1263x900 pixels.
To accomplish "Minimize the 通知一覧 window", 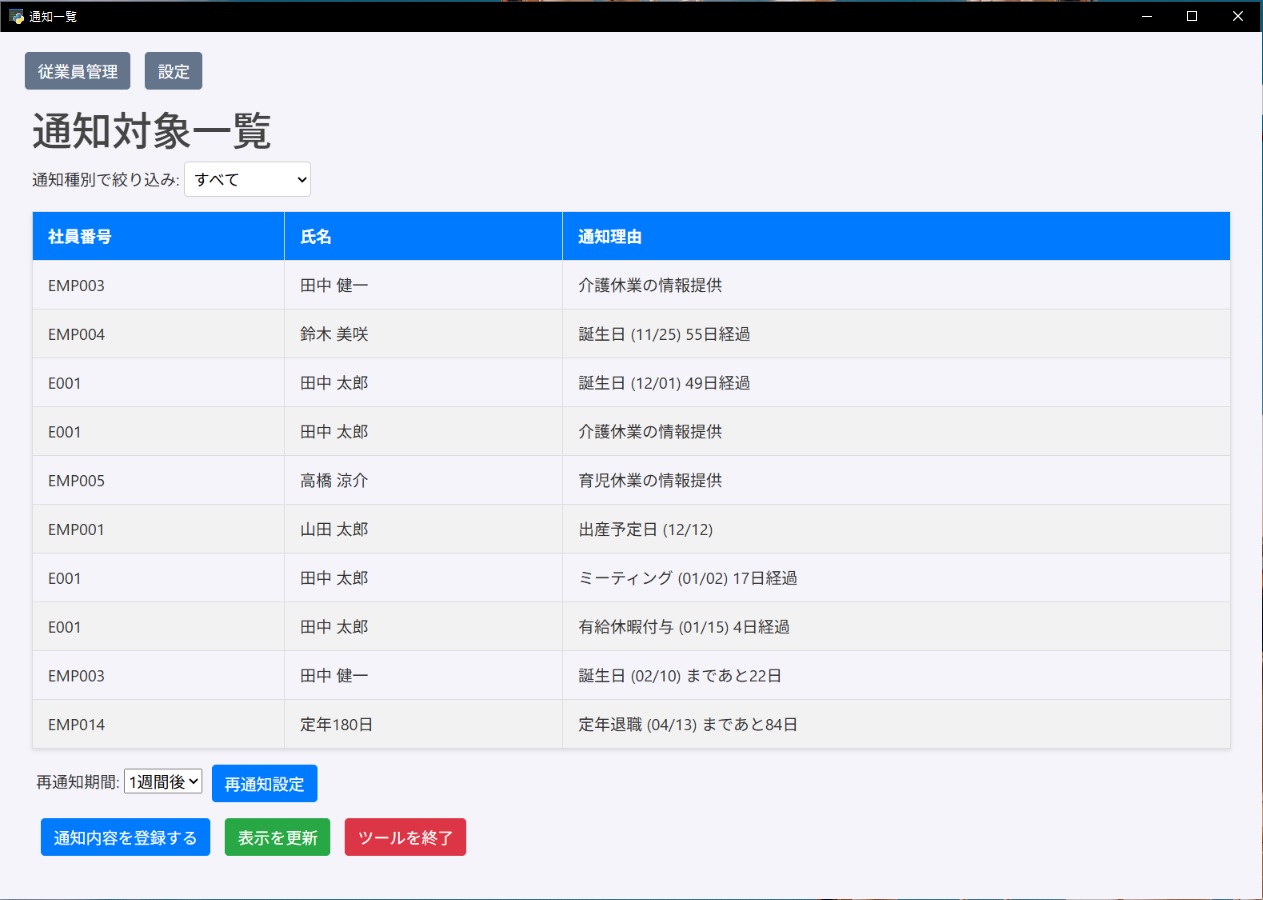I will [1146, 16].
